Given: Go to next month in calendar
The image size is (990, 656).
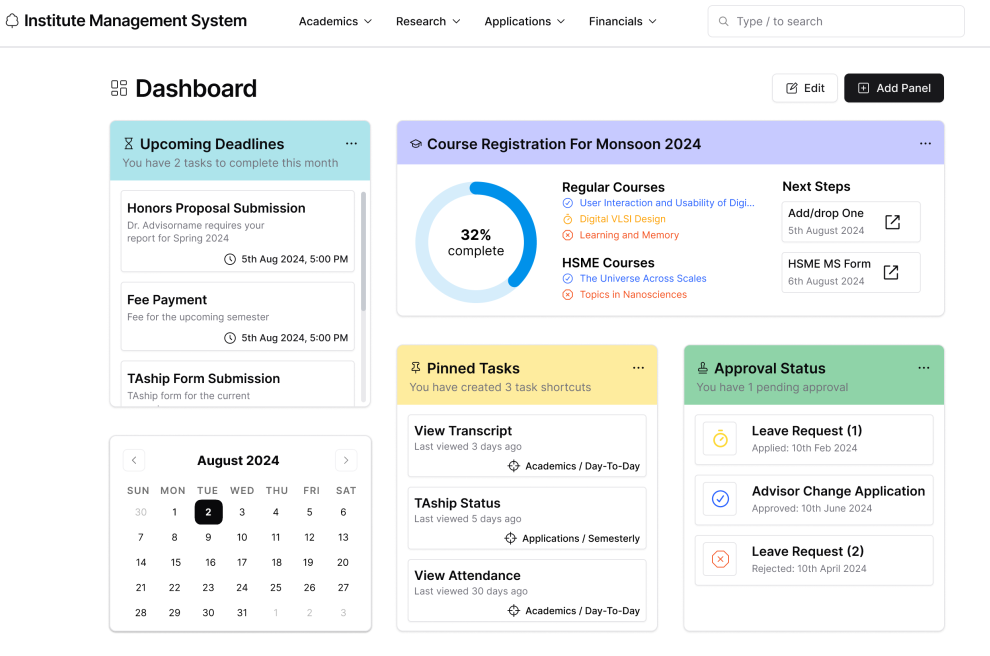Looking at the screenshot, I should 346,460.
